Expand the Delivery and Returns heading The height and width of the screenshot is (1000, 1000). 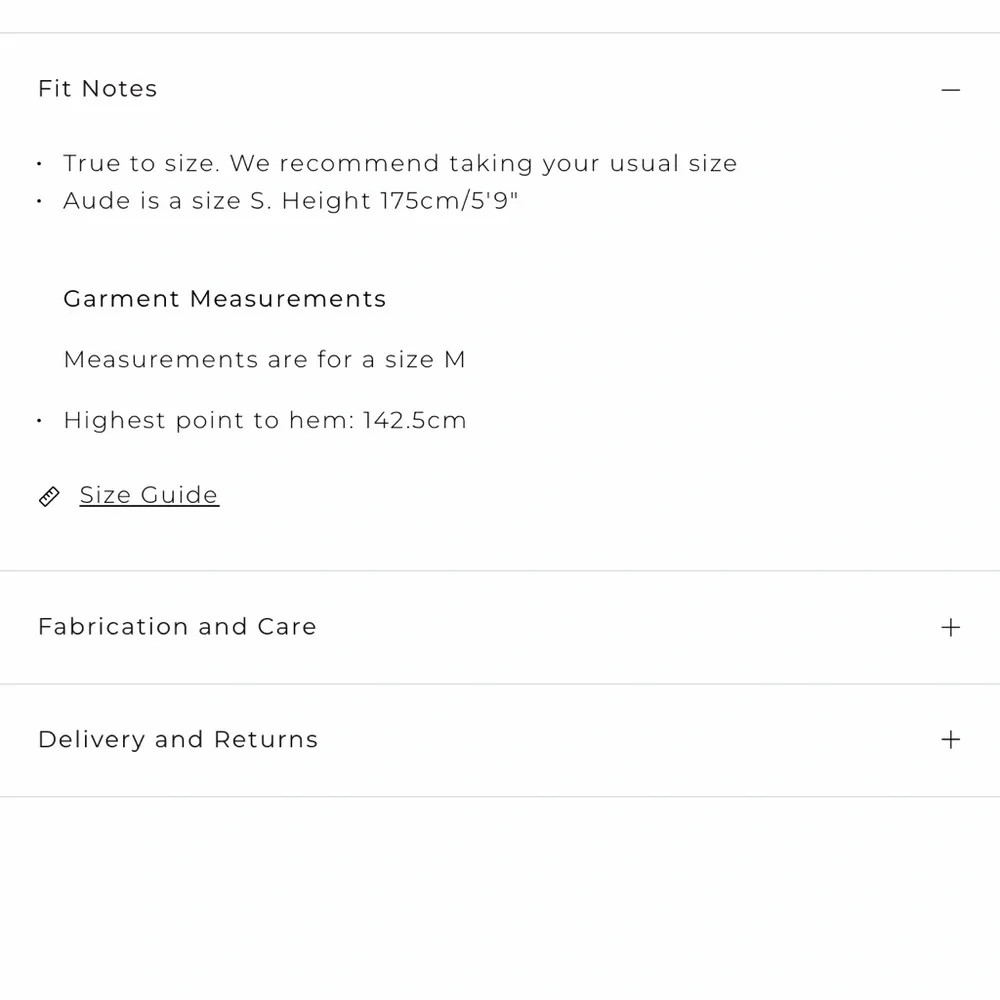178,740
